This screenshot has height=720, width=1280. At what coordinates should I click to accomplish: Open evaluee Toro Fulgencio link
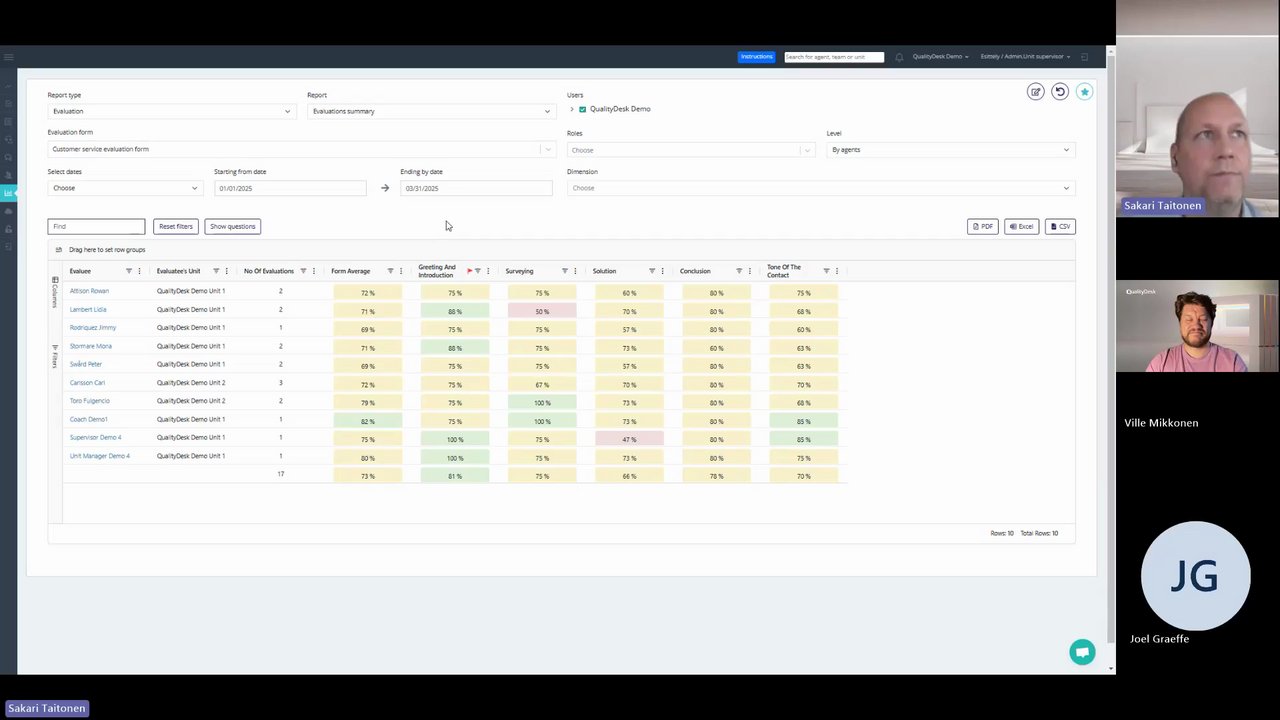click(90, 401)
